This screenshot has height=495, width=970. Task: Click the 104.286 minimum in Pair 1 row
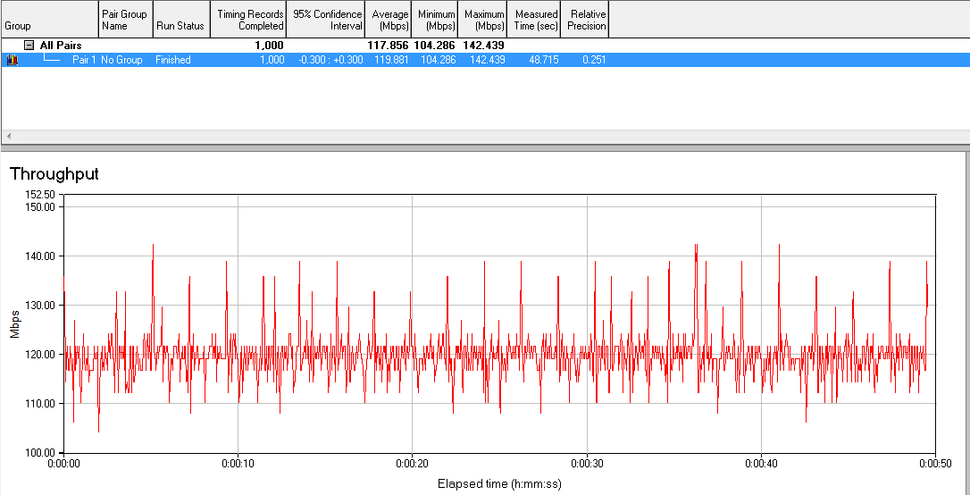pyautogui.click(x=437, y=60)
